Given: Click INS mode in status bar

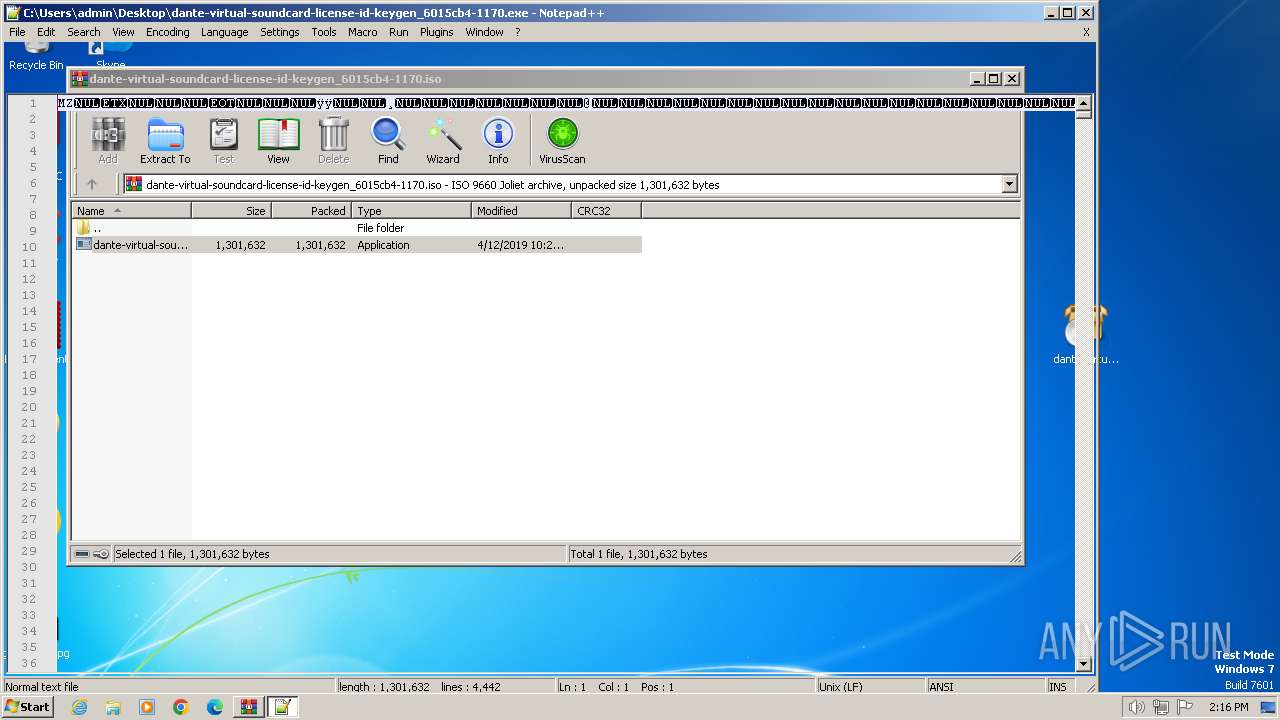Looking at the screenshot, I should point(1058,687).
